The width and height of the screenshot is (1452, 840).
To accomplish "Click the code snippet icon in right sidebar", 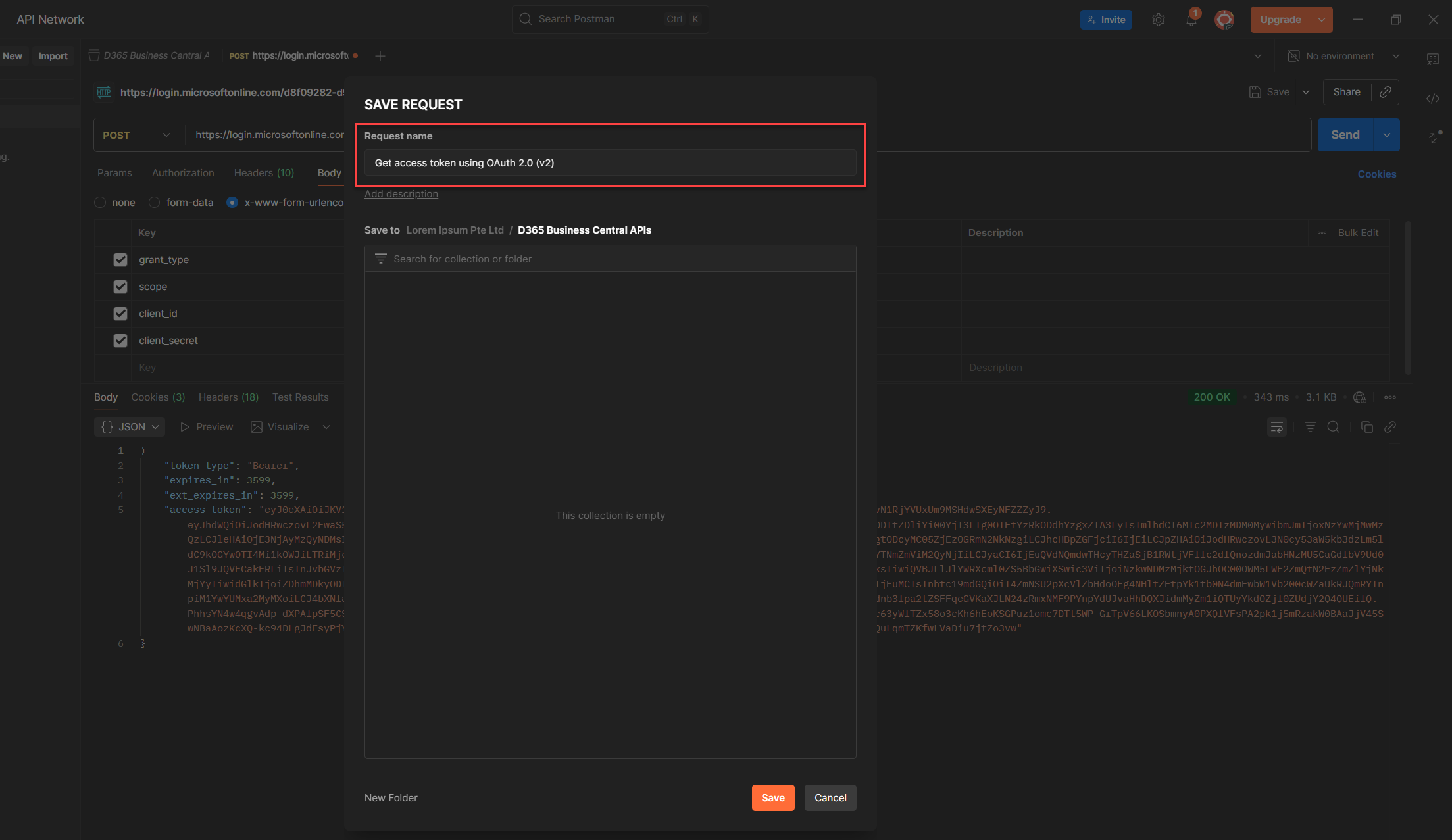I will [x=1432, y=99].
